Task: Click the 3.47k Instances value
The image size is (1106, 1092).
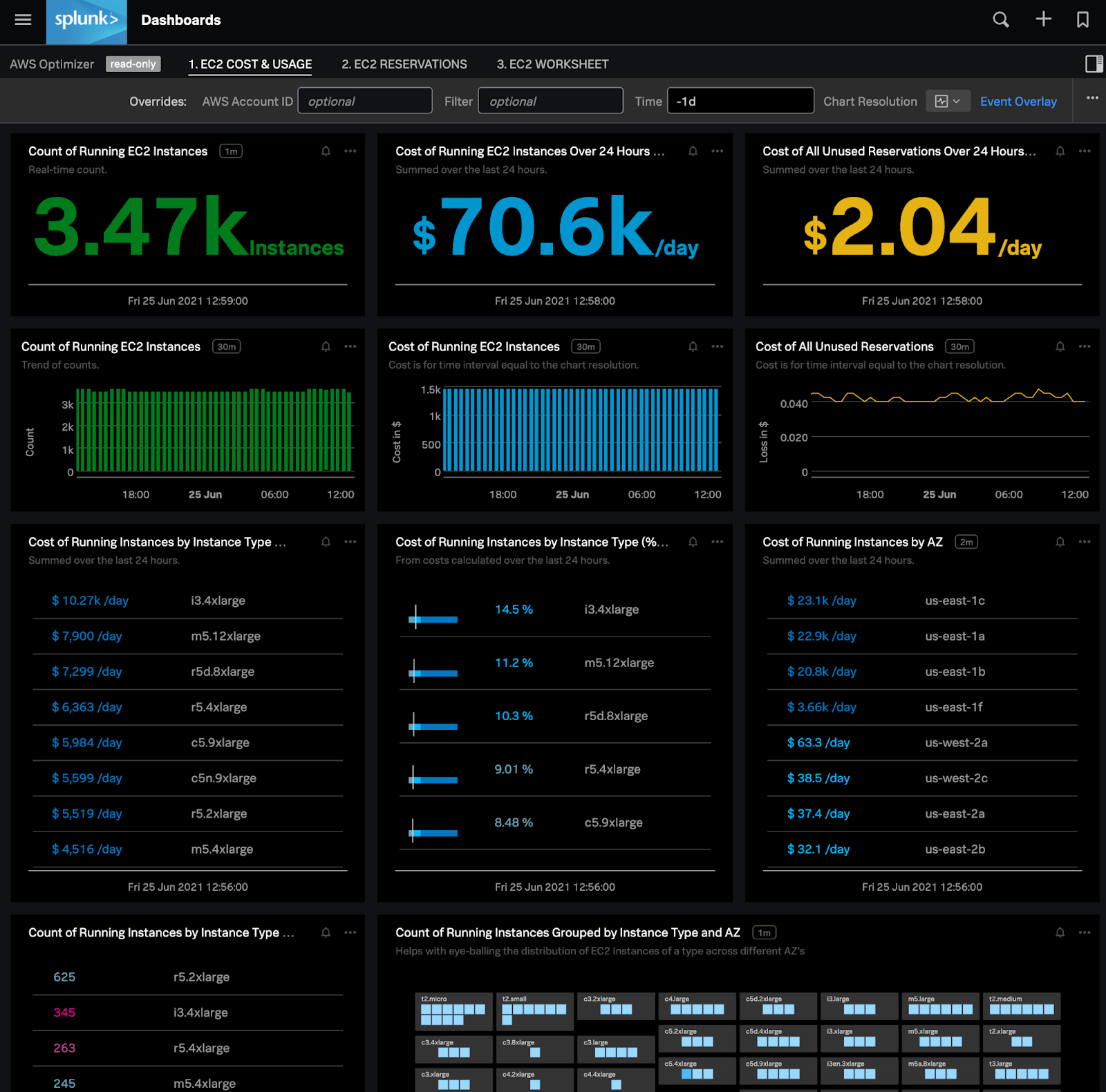Action: tap(188, 226)
